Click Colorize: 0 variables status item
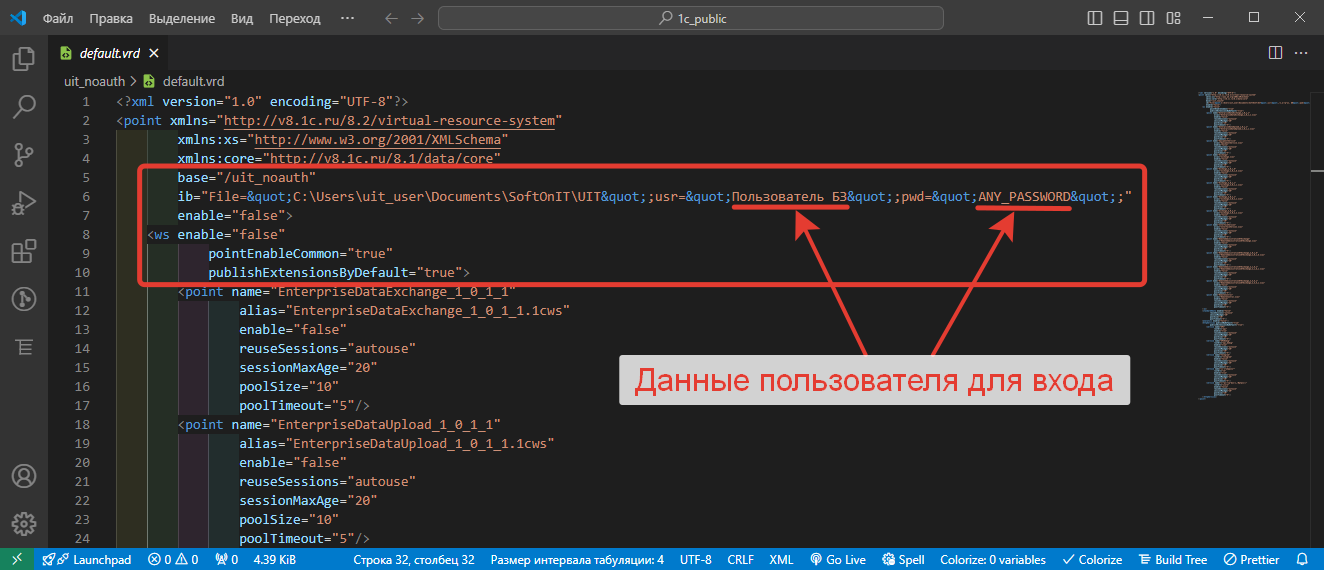Screen dimensions: 1324x570 pos(993,559)
